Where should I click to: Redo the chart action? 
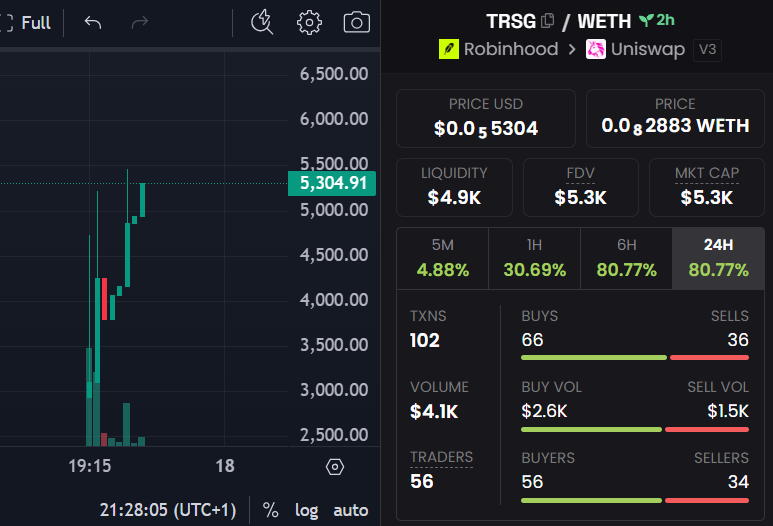pyautogui.click(x=140, y=23)
